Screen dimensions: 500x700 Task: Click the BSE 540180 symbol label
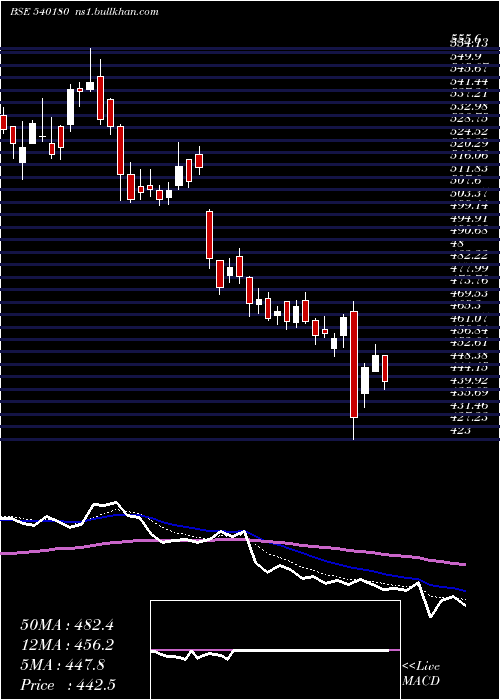coord(40,12)
